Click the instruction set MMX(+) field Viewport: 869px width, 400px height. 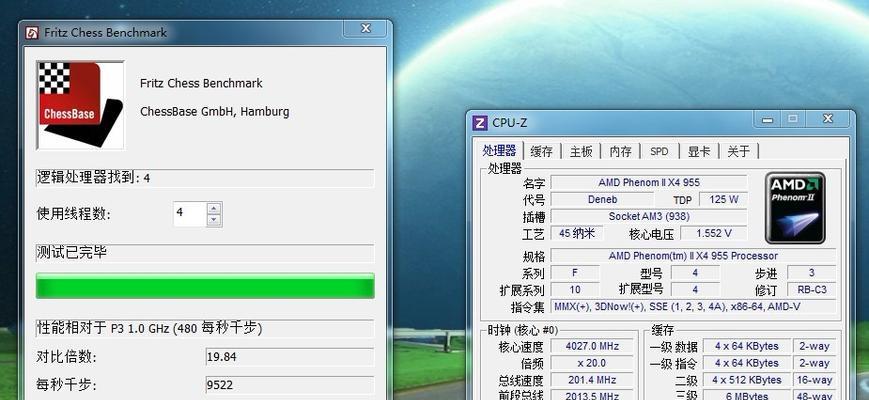(x=693, y=307)
